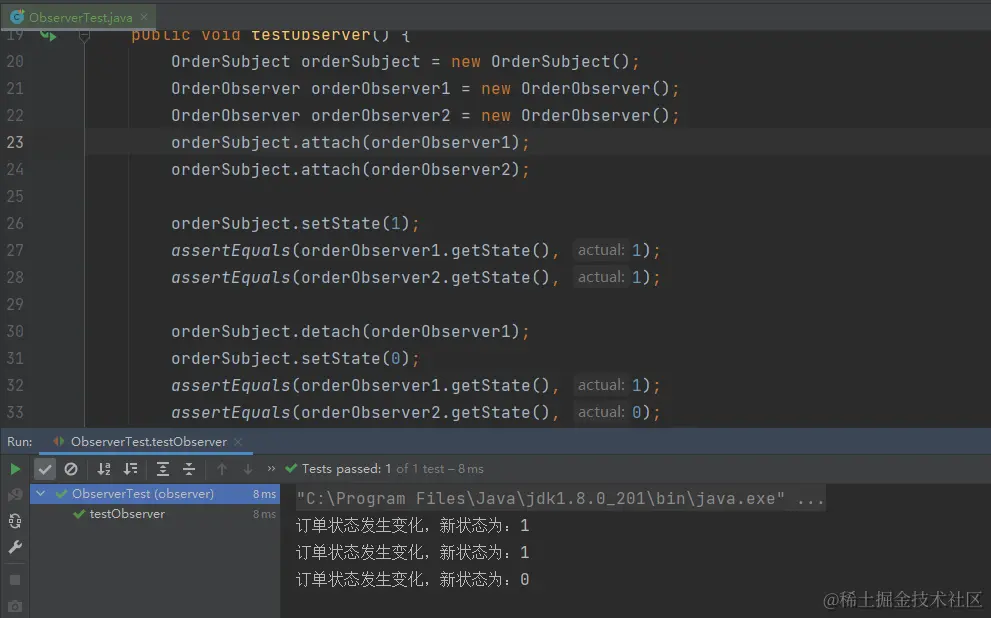This screenshot has height=618, width=991.
Task: Click the ObserverTest.java file class icon
Action: pos(17,17)
